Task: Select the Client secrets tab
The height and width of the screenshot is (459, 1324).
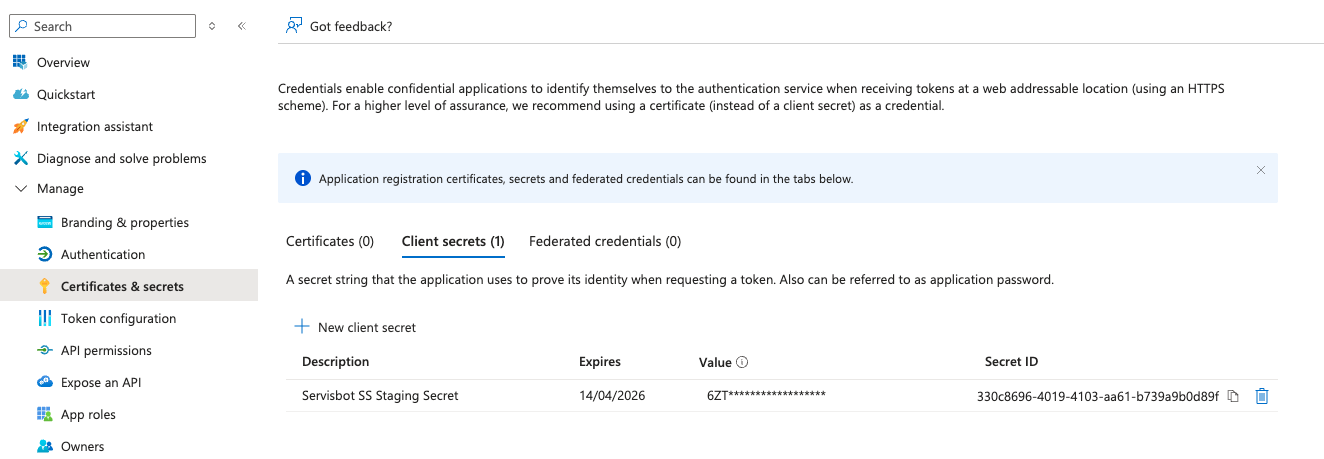Action: [x=452, y=241]
